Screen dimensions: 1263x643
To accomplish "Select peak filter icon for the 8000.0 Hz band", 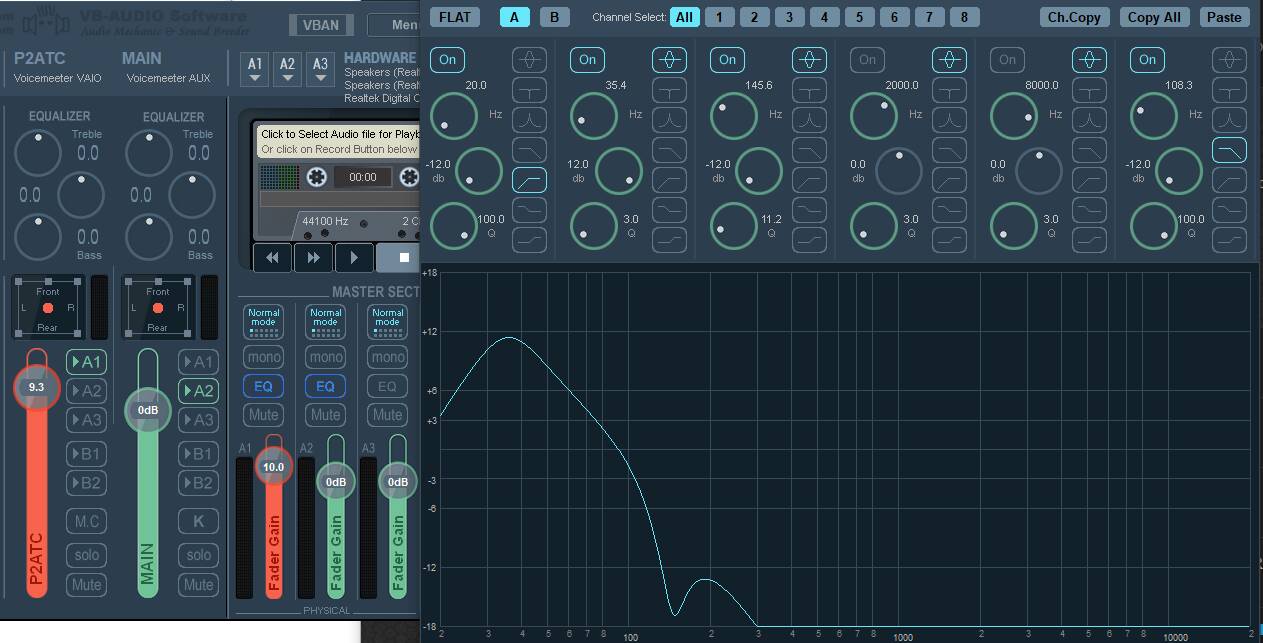I will click(x=1090, y=60).
